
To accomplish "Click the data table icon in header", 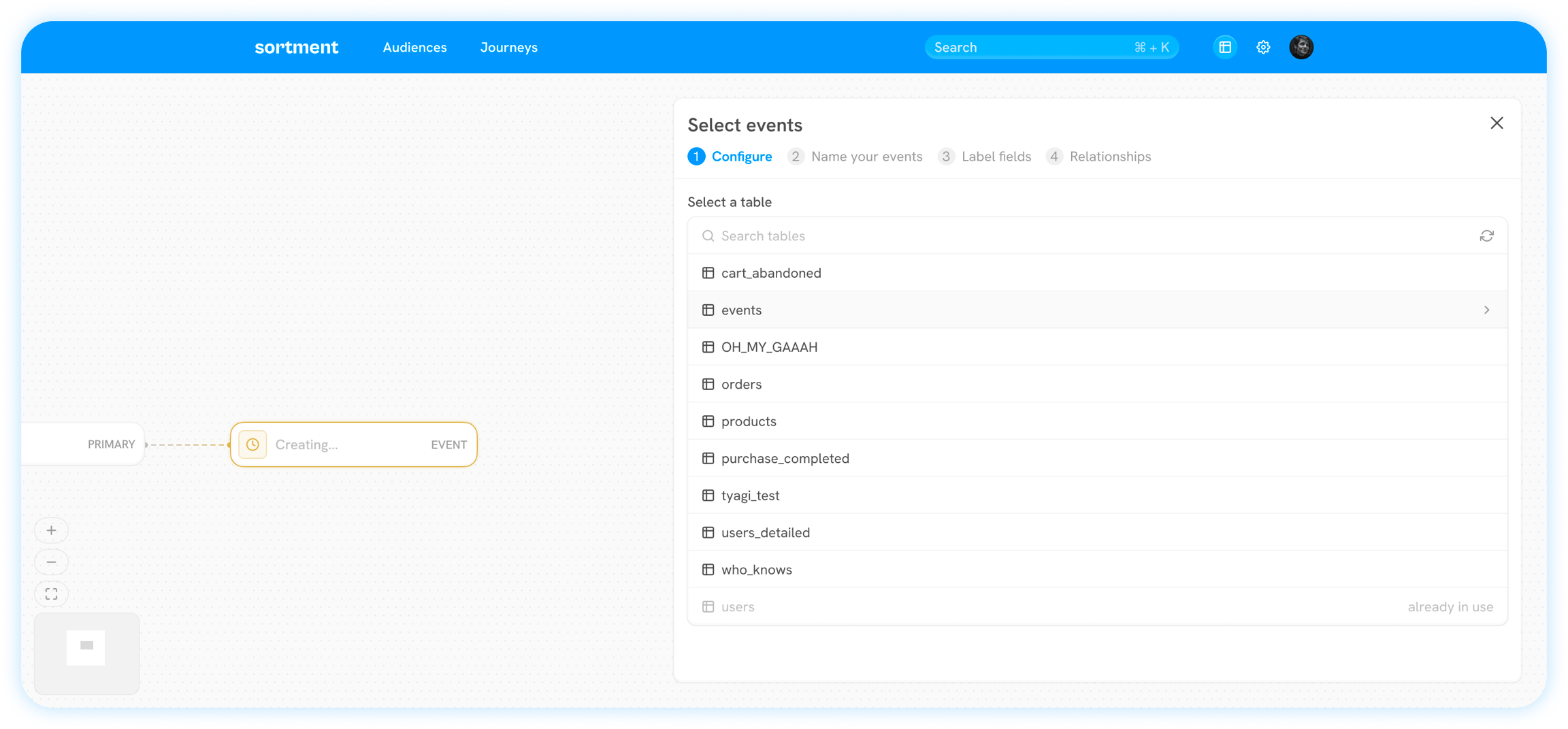I will click(x=1225, y=47).
